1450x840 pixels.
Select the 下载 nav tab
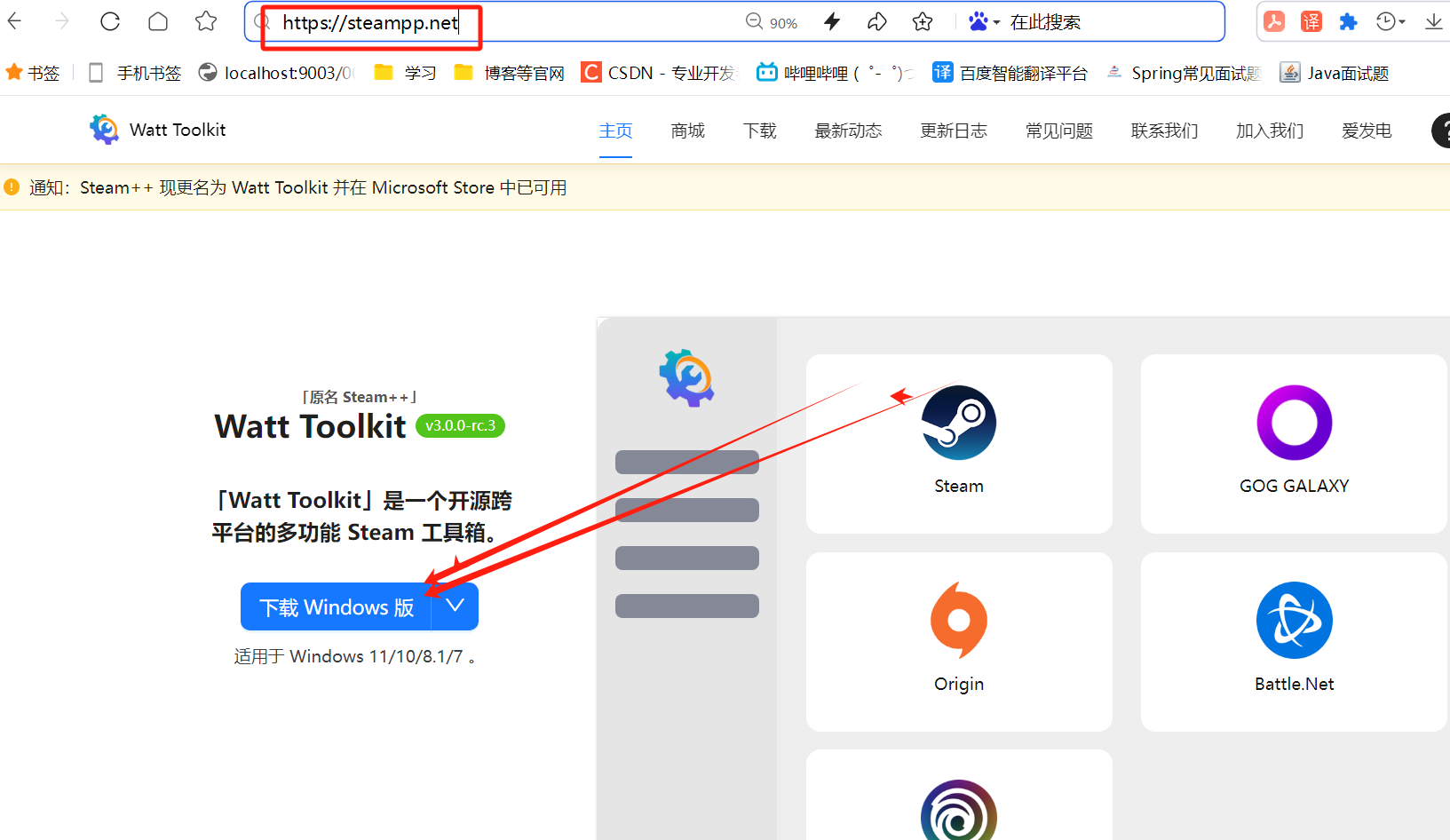coord(760,131)
